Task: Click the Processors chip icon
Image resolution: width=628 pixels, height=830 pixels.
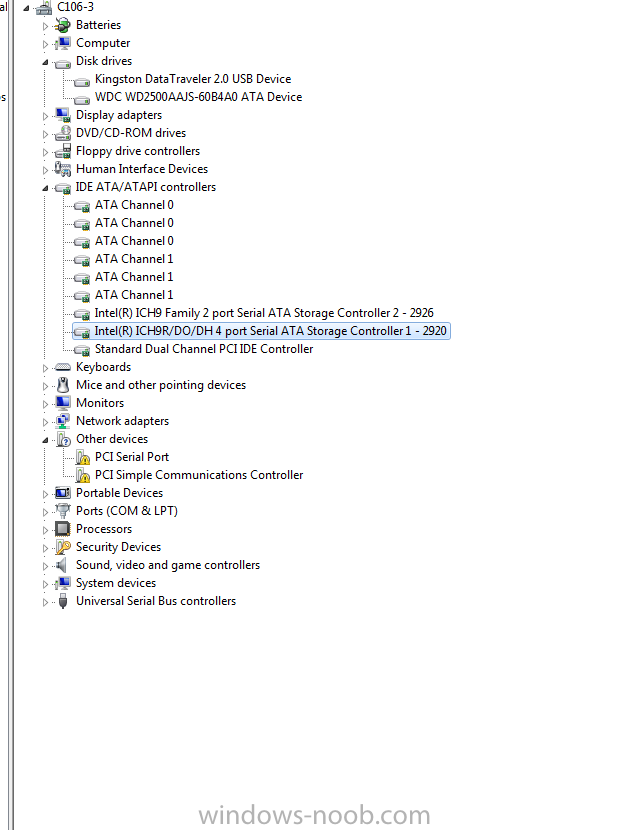Action: [x=62, y=529]
